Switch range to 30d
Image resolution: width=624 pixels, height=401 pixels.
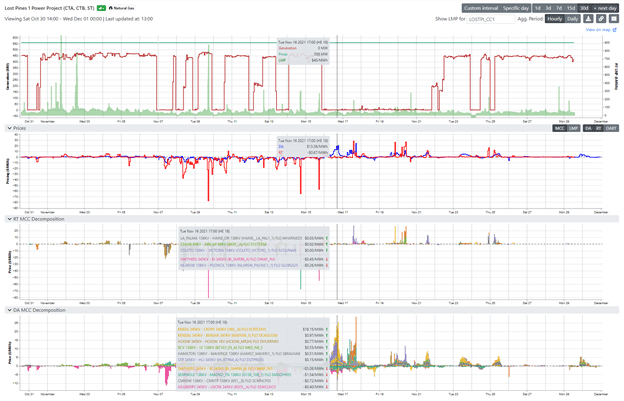click(x=584, y=8)
